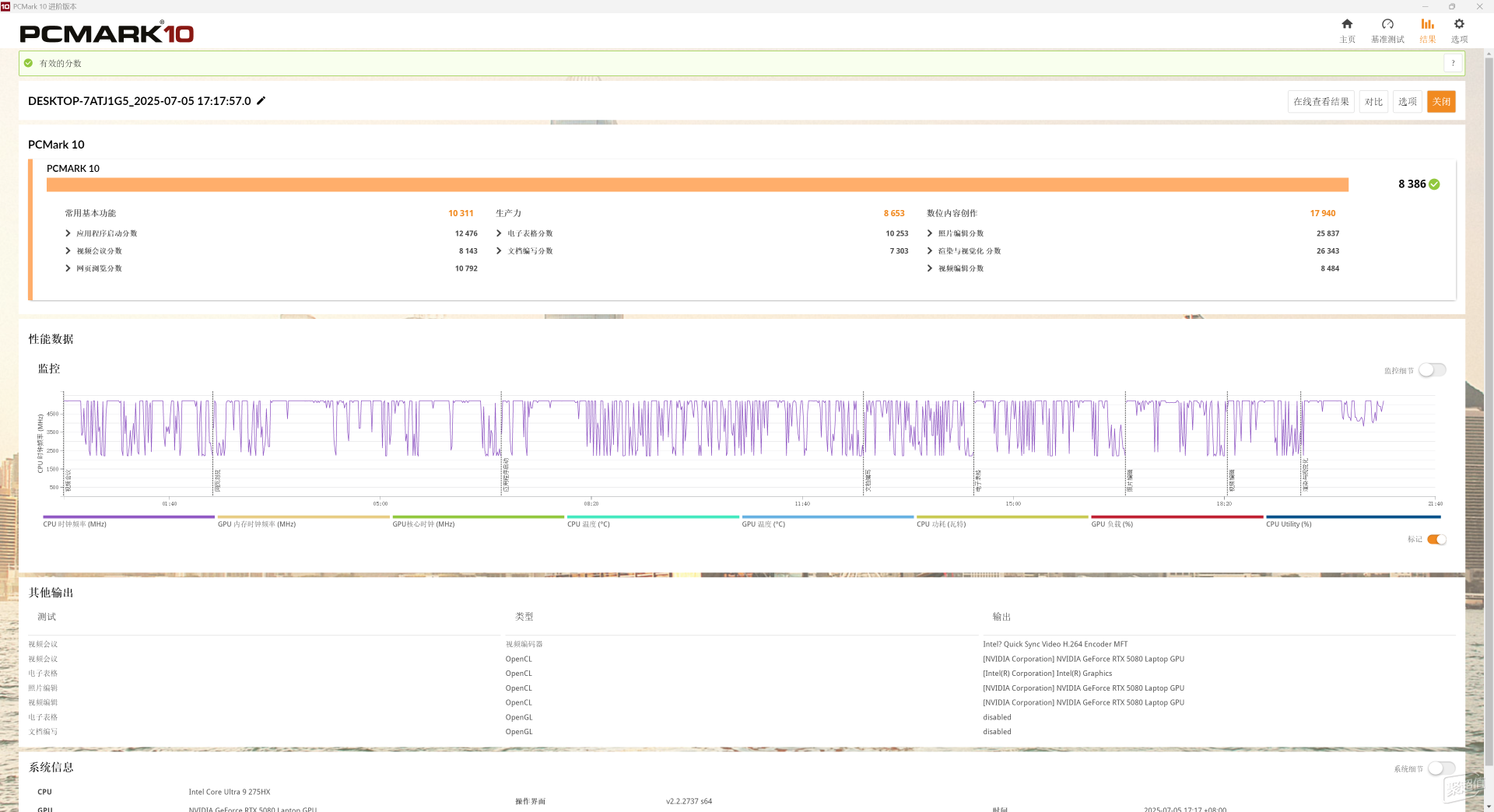This screenshot has width=1494, height=812.
Task: Expand 文档编写分数 row
Action: point(499,250)
